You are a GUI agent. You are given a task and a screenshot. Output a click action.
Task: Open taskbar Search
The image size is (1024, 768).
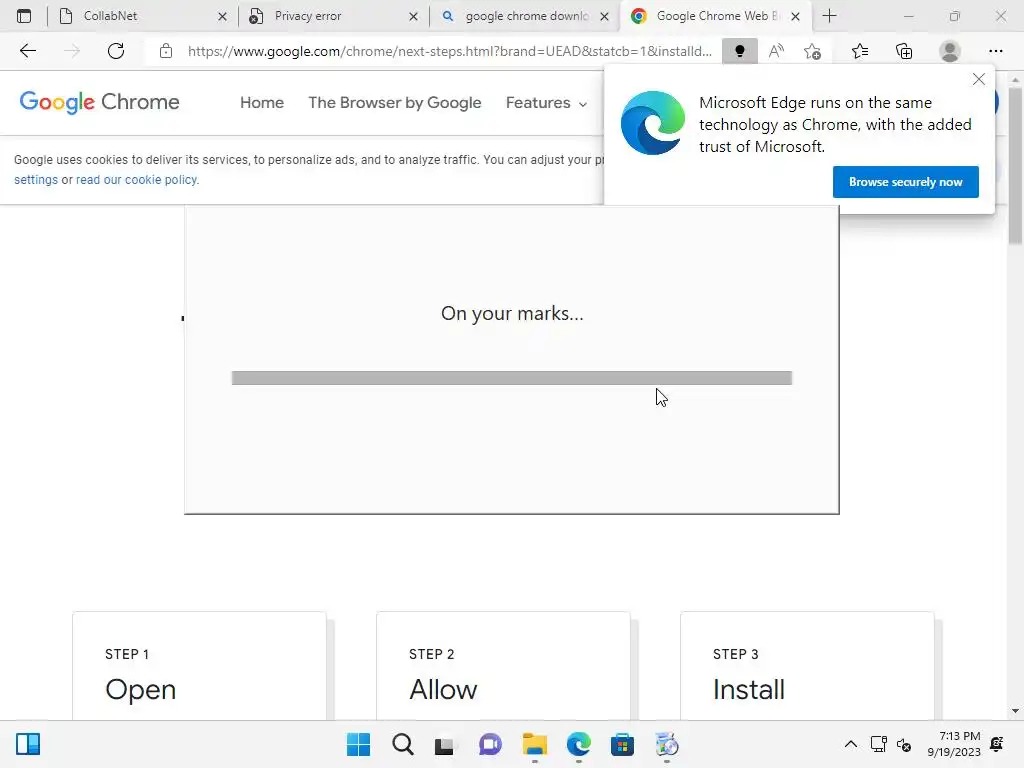click(402, 744)
